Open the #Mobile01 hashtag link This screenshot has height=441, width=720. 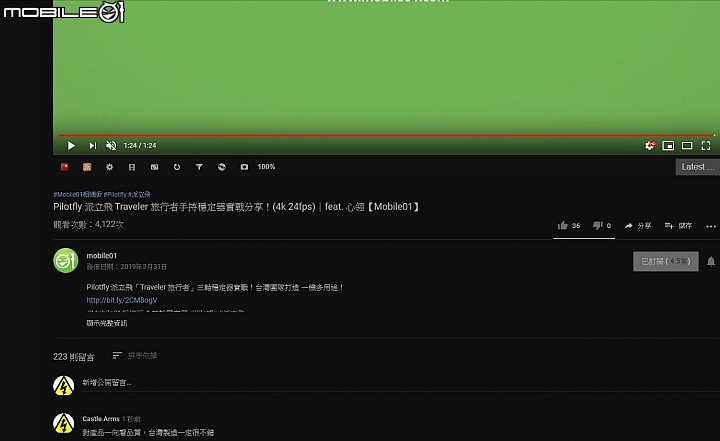78,194
